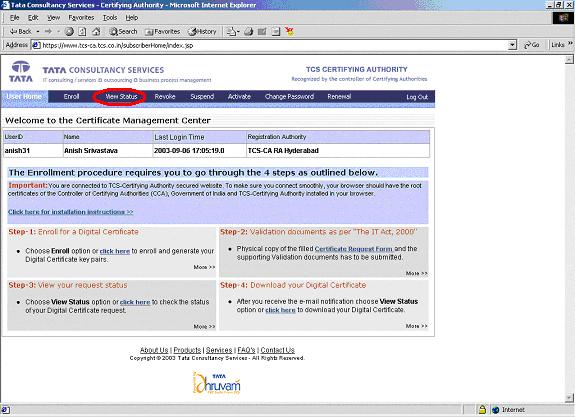Click the TCS-CA RA Hyderabad cell
The width and height of the screenshot is (575, 418).
click(338, 151)
